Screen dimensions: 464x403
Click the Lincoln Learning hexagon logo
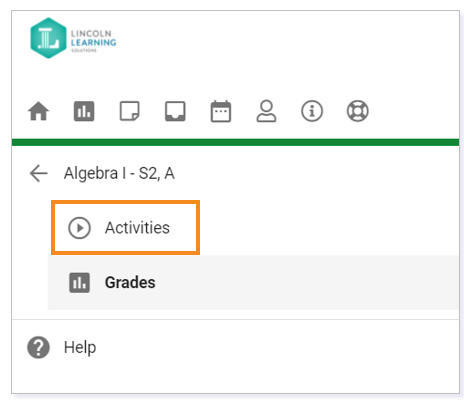48,38
